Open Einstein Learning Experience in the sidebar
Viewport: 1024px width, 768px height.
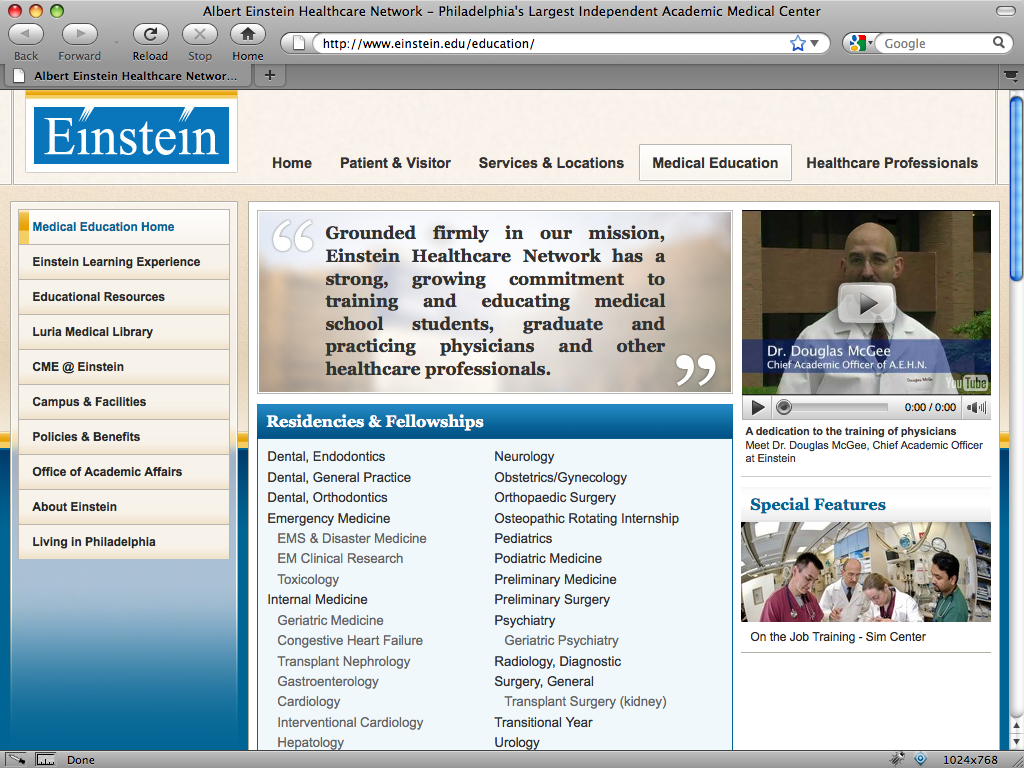[124, 262]
